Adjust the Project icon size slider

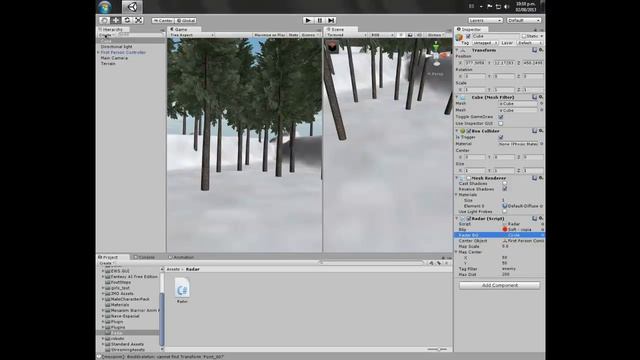pos(437,349)
